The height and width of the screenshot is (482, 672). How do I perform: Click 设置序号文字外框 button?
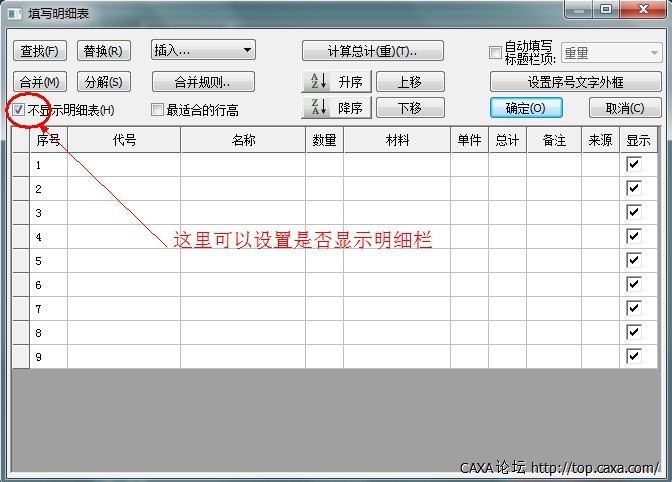point(576,81)
